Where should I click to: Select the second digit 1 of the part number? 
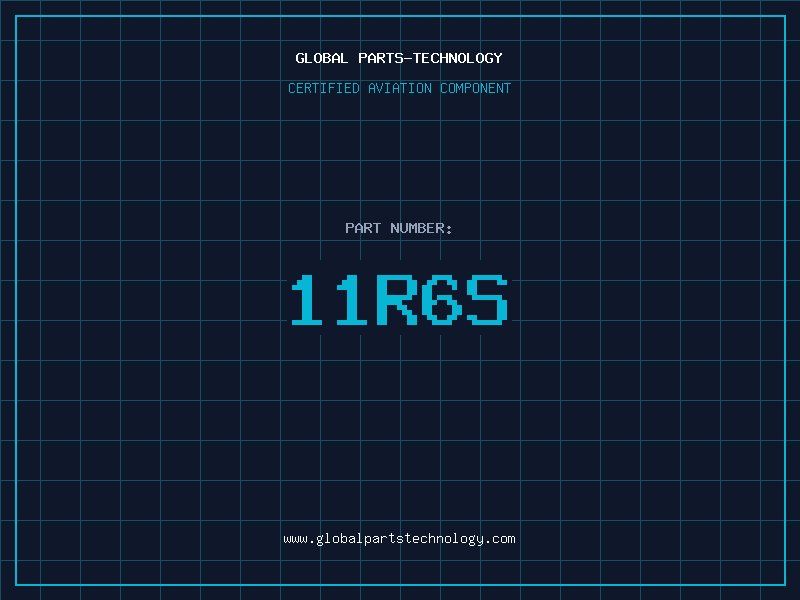(x=354, y=300)
